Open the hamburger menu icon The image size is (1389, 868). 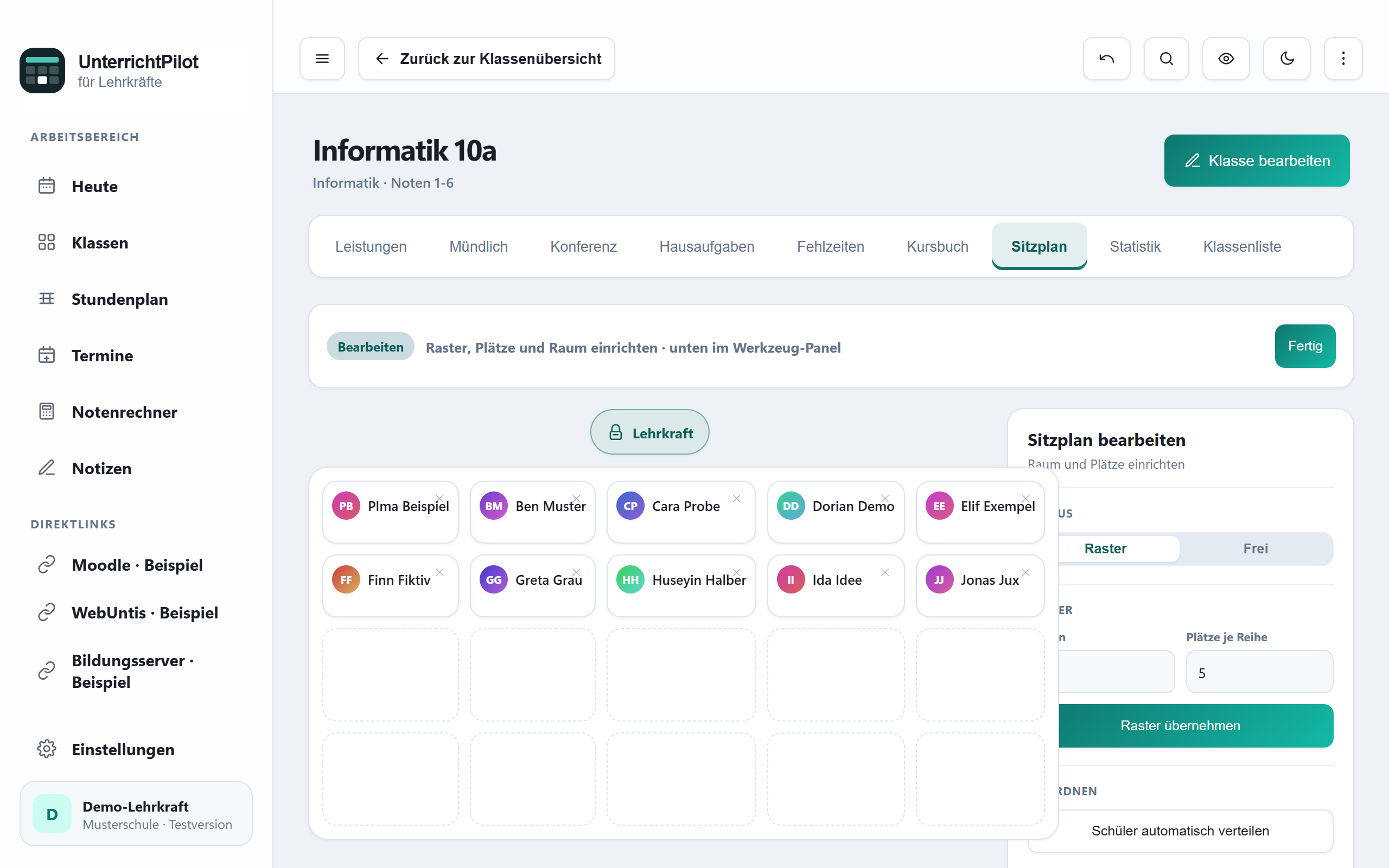322,59
